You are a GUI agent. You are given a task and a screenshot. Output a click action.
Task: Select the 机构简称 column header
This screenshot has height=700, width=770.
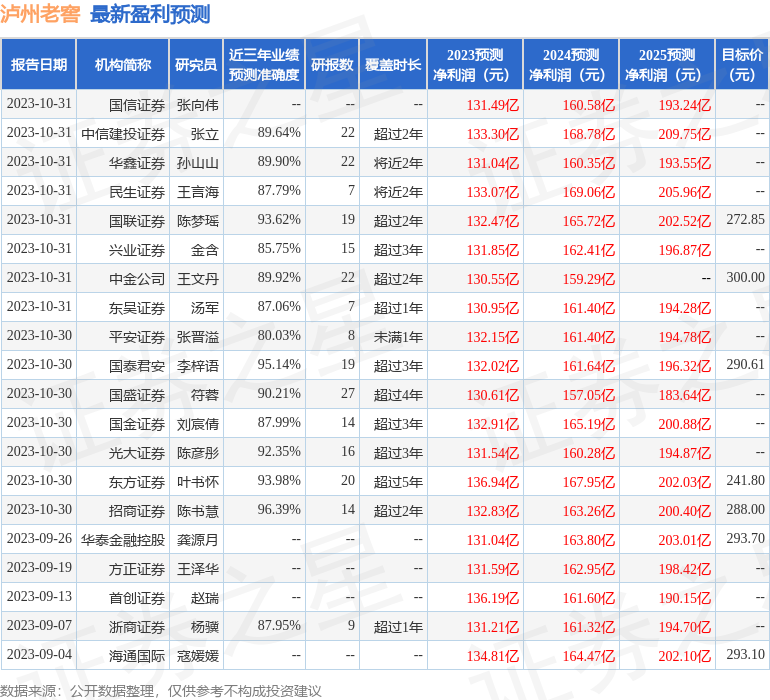coord(123,64)
